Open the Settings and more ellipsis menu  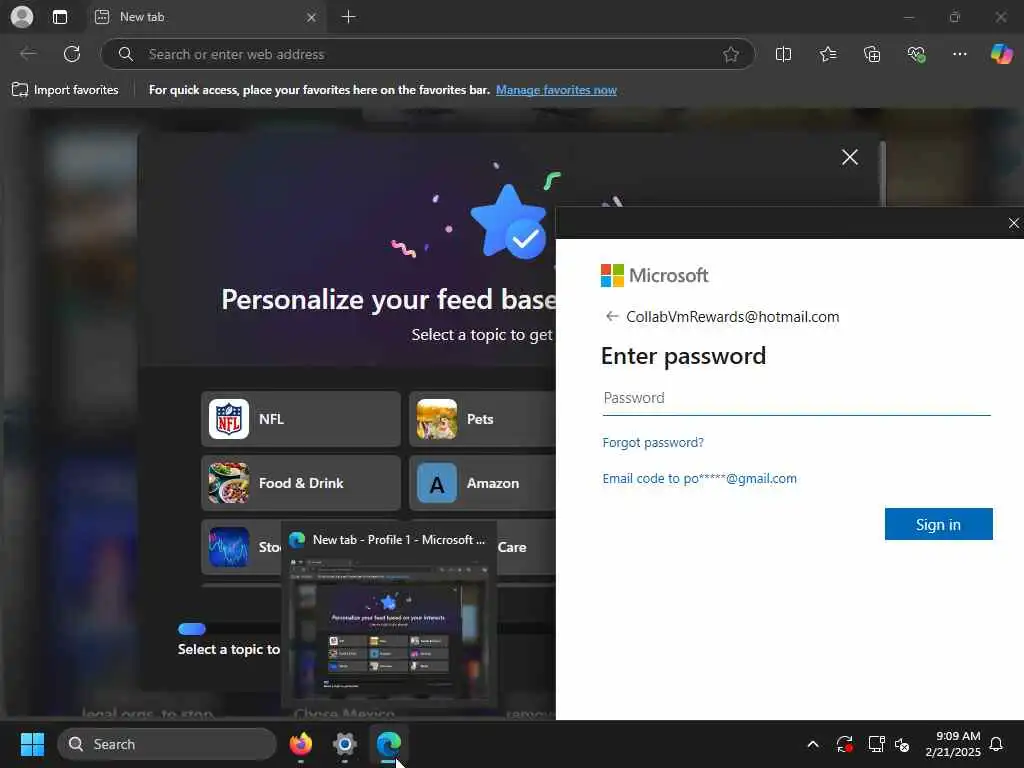click(x=959, y=54)
